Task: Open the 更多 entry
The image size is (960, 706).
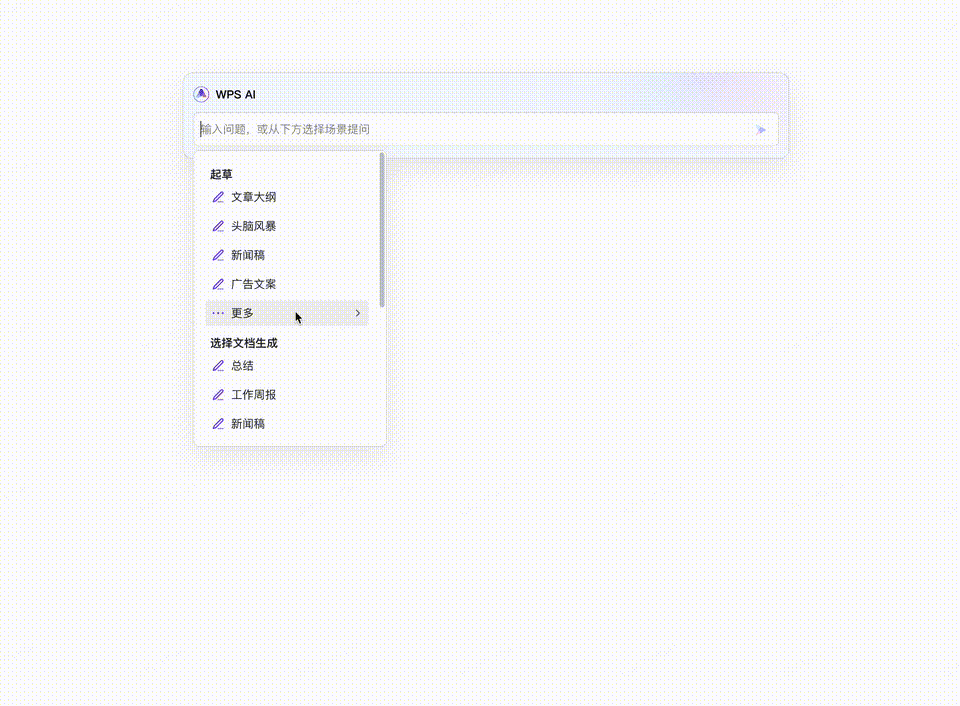Action: point(242,313)
